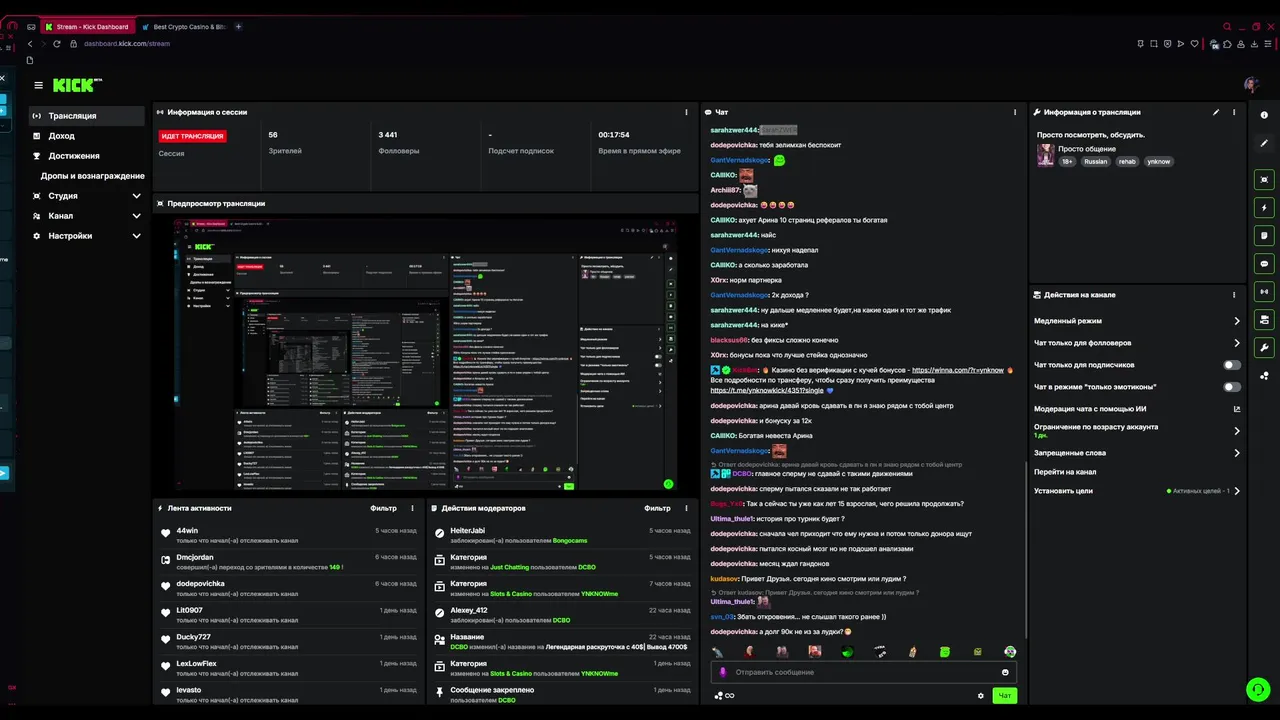Viewport: 1280px width, 720px height.
Task: Click the Kick logo
Action: point(76,85)
